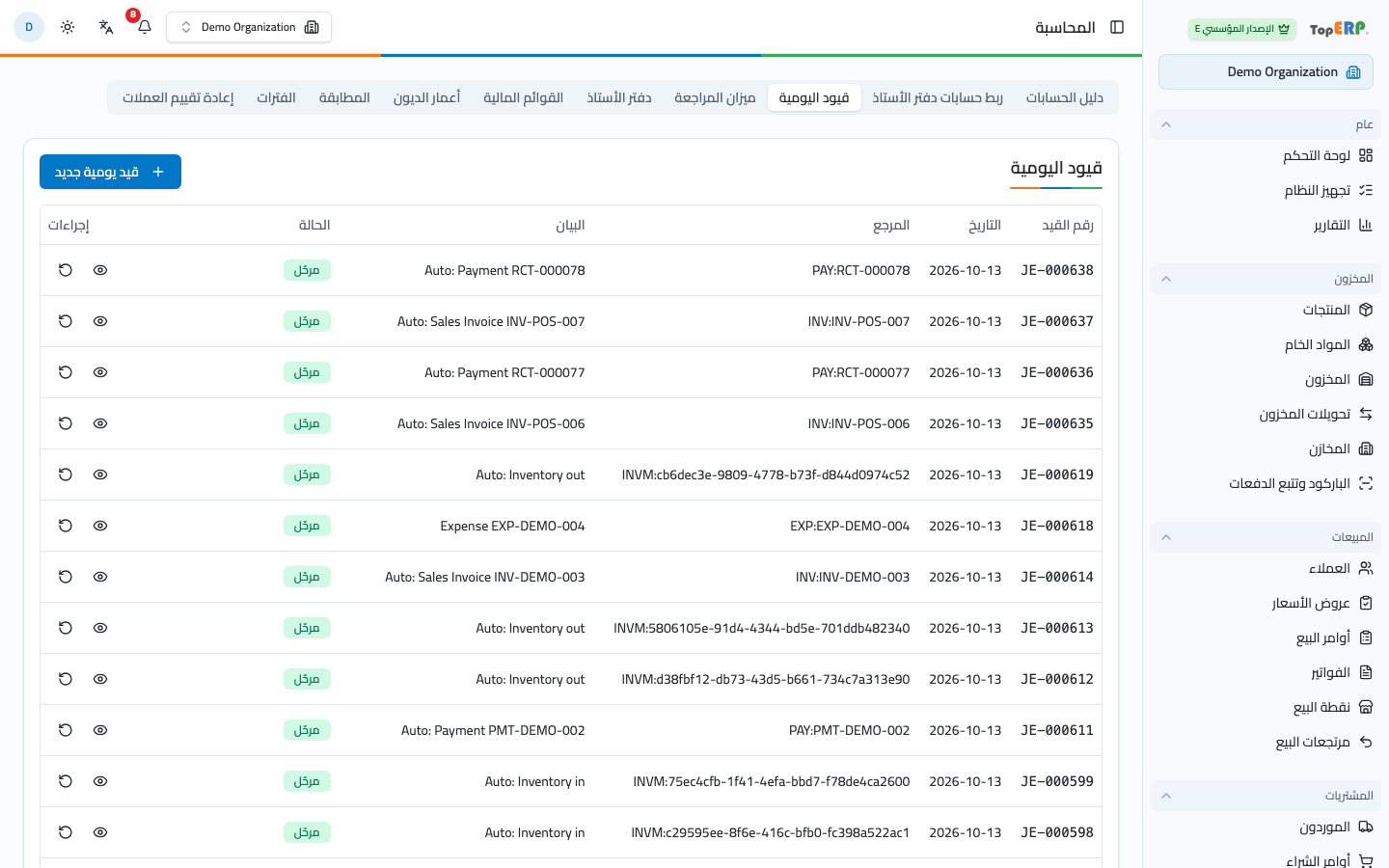The image size is (1389, 868).
Task: View entry JE-000619 with eye icon
Action: coord(100,475)
